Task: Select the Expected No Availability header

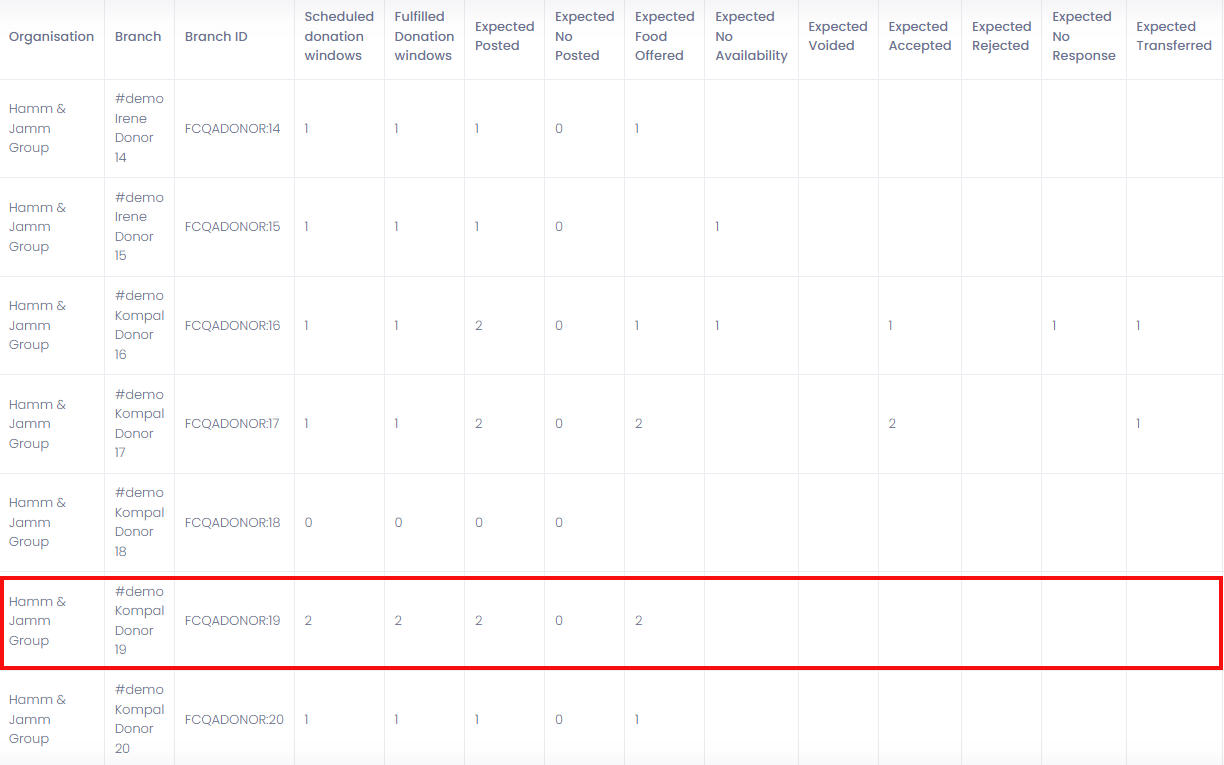Action: coord(751,37)
